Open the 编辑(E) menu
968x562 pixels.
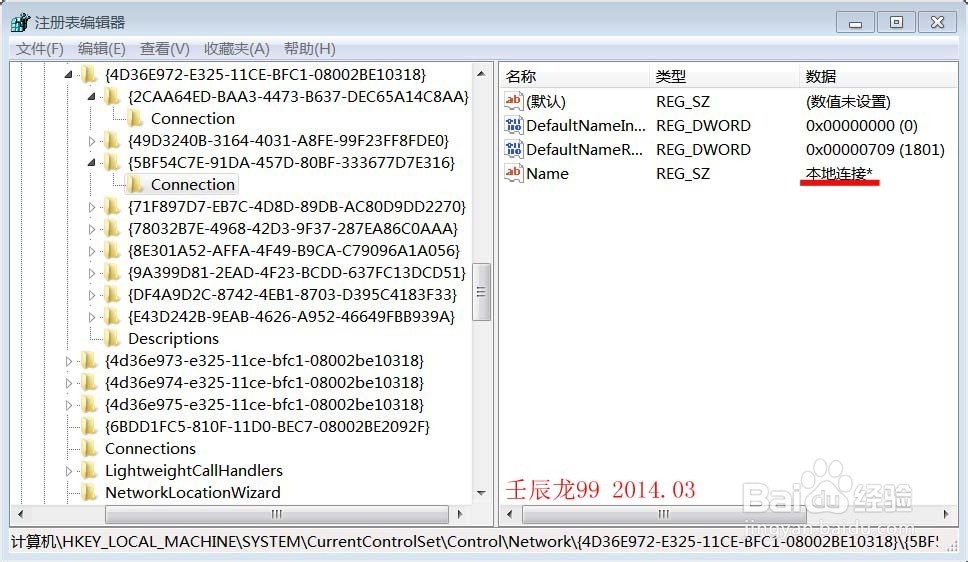click(102, 49)
